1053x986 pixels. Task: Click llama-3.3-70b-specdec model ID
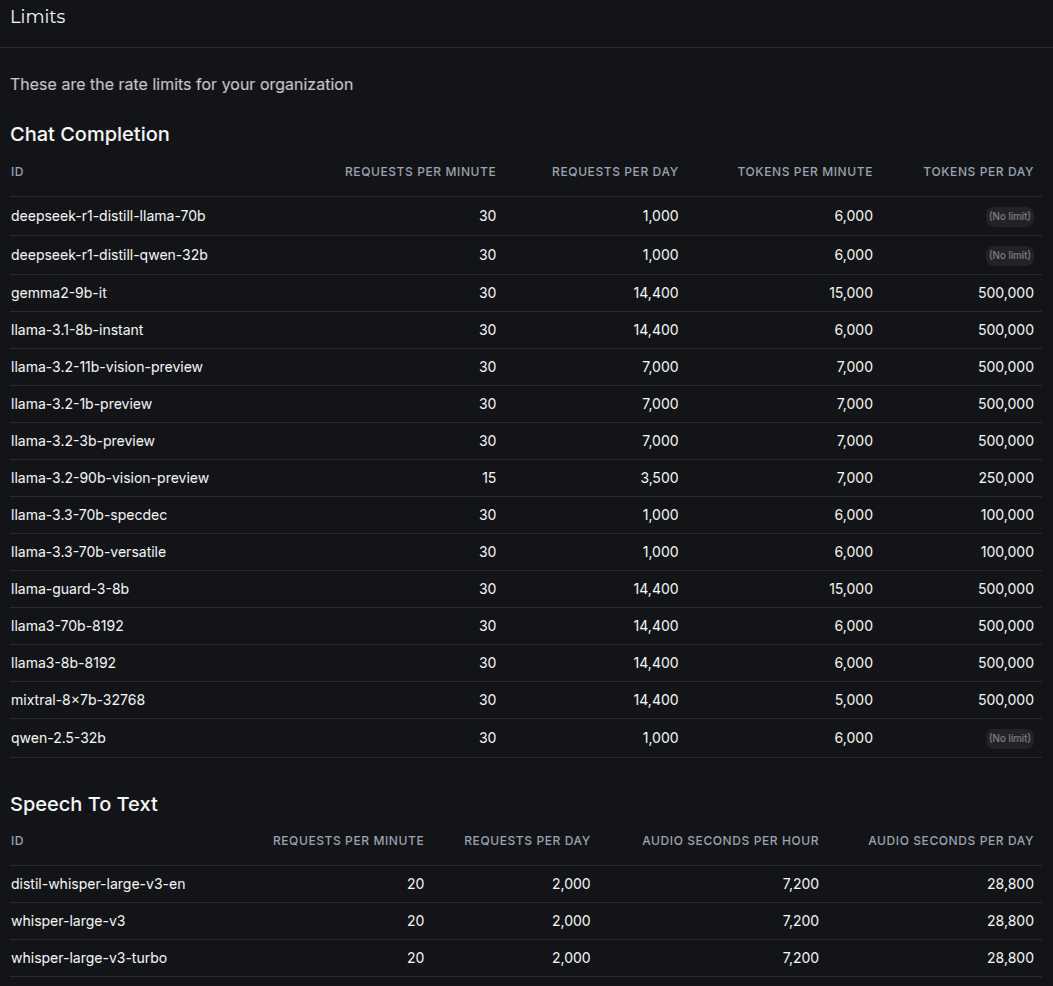[x=89, y=514]
